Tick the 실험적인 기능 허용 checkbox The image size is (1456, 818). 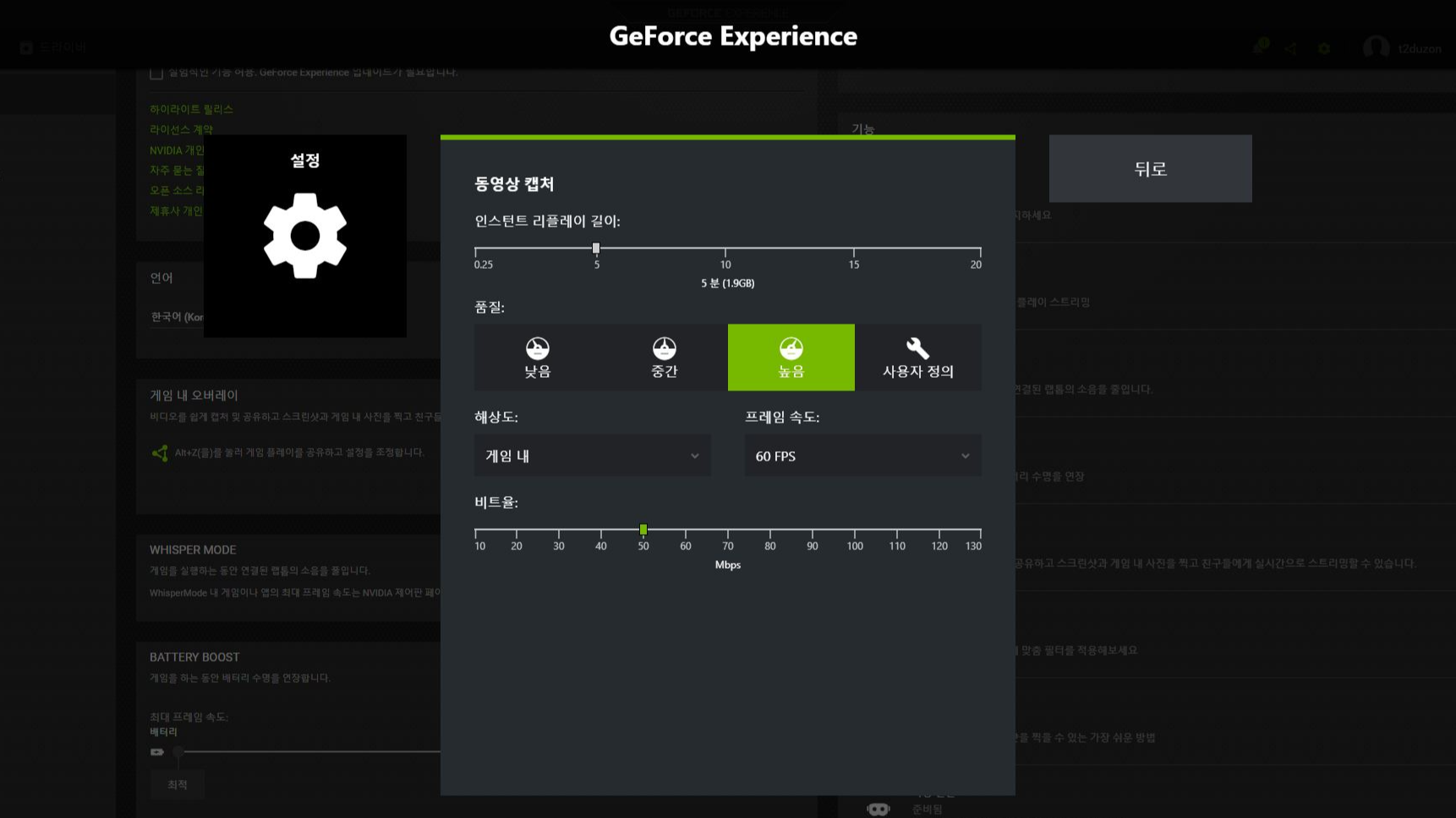click(x=156, y=74)
